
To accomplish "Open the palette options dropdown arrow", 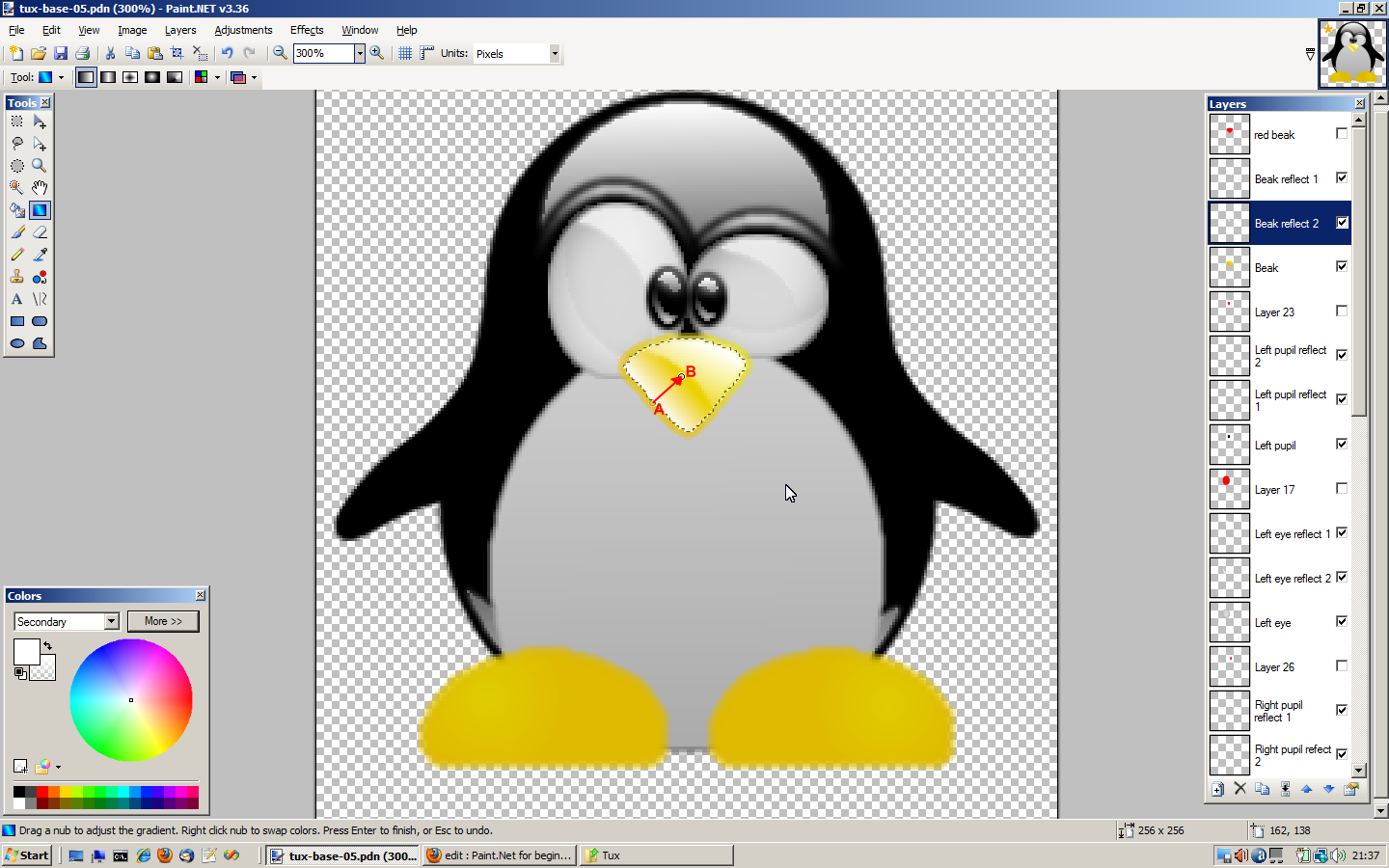I will pyautogui.click(x=59, y=768).
